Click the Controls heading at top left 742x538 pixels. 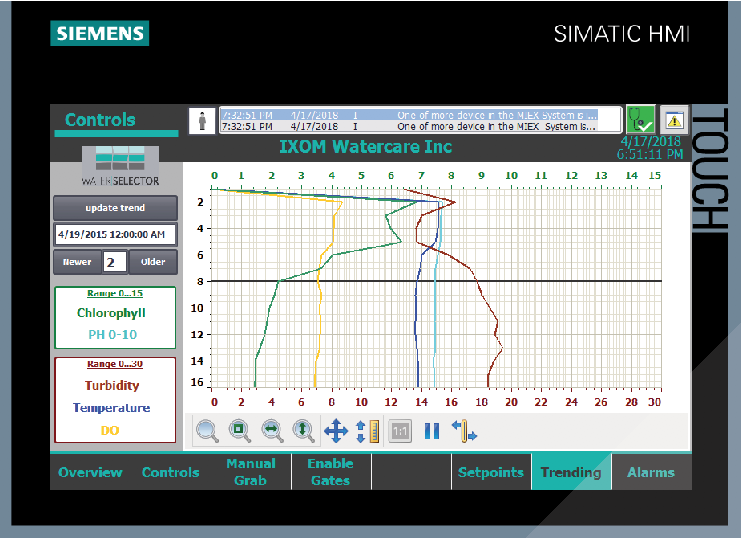pos(100,120)
